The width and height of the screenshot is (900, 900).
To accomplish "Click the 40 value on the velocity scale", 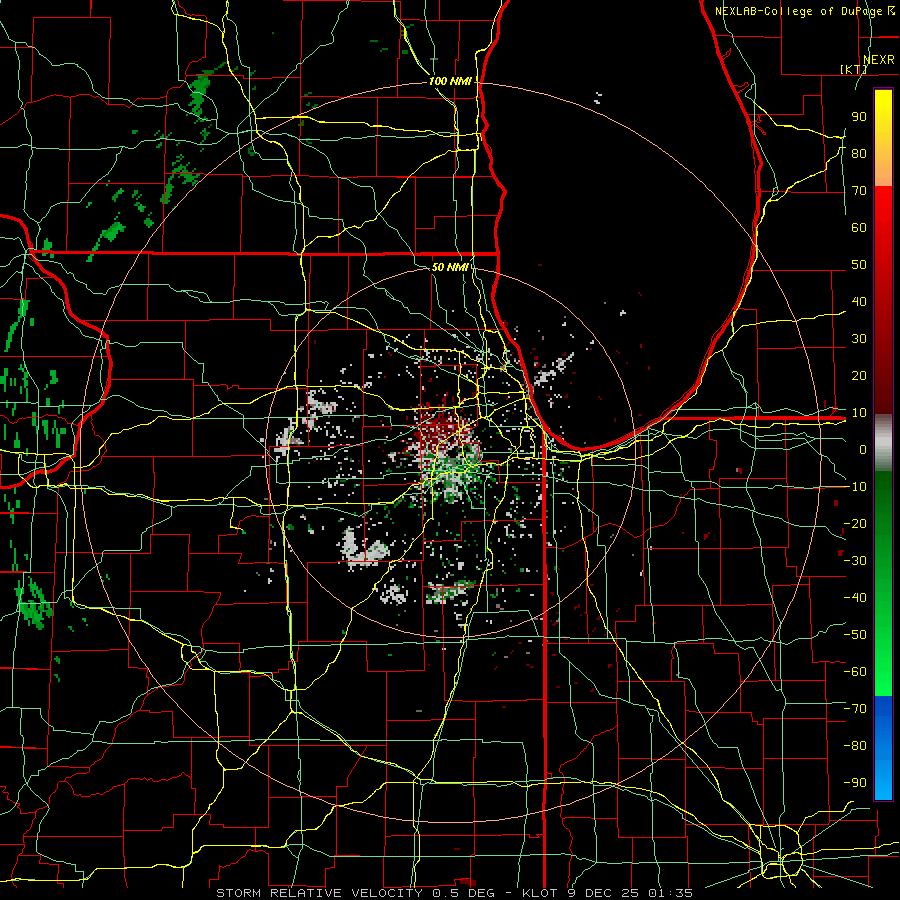I will coord(859,301).
